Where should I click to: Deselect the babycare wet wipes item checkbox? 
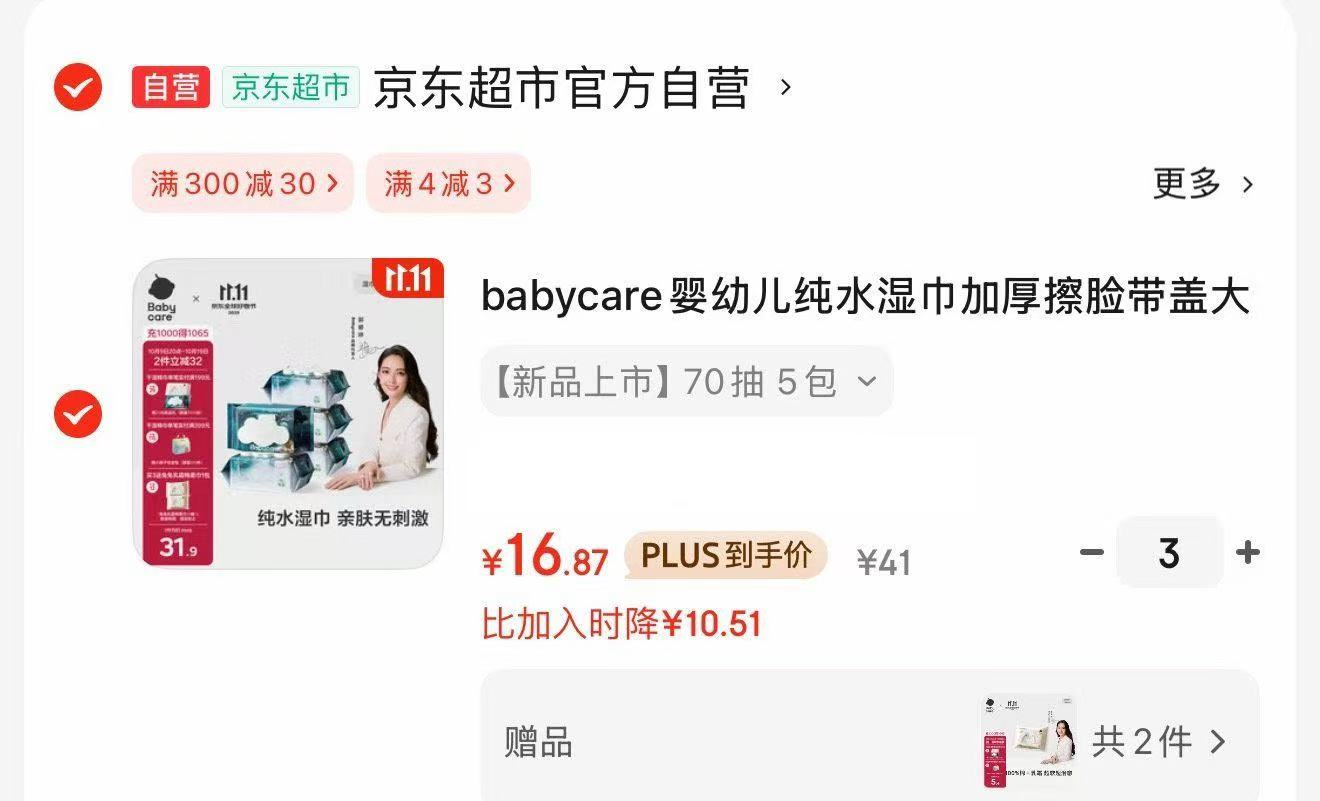77,413
